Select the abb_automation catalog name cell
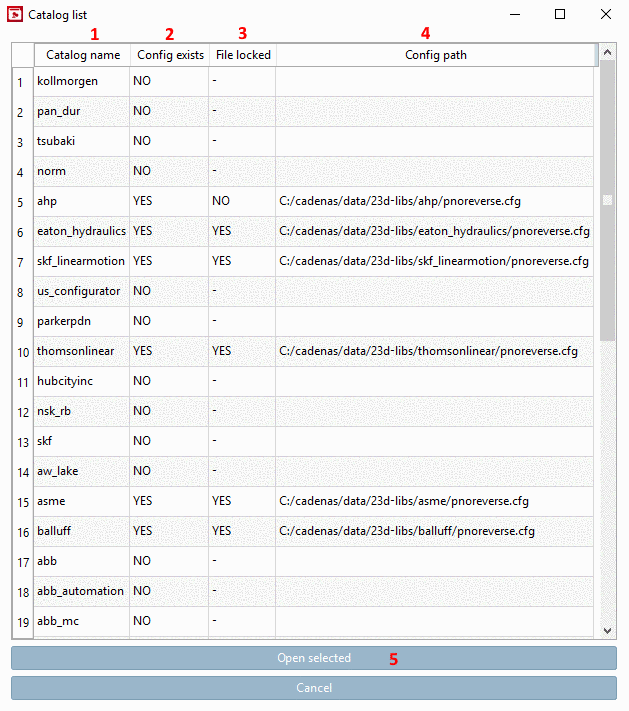This screenshot has height=711, width=629. (x=82, y=591)
